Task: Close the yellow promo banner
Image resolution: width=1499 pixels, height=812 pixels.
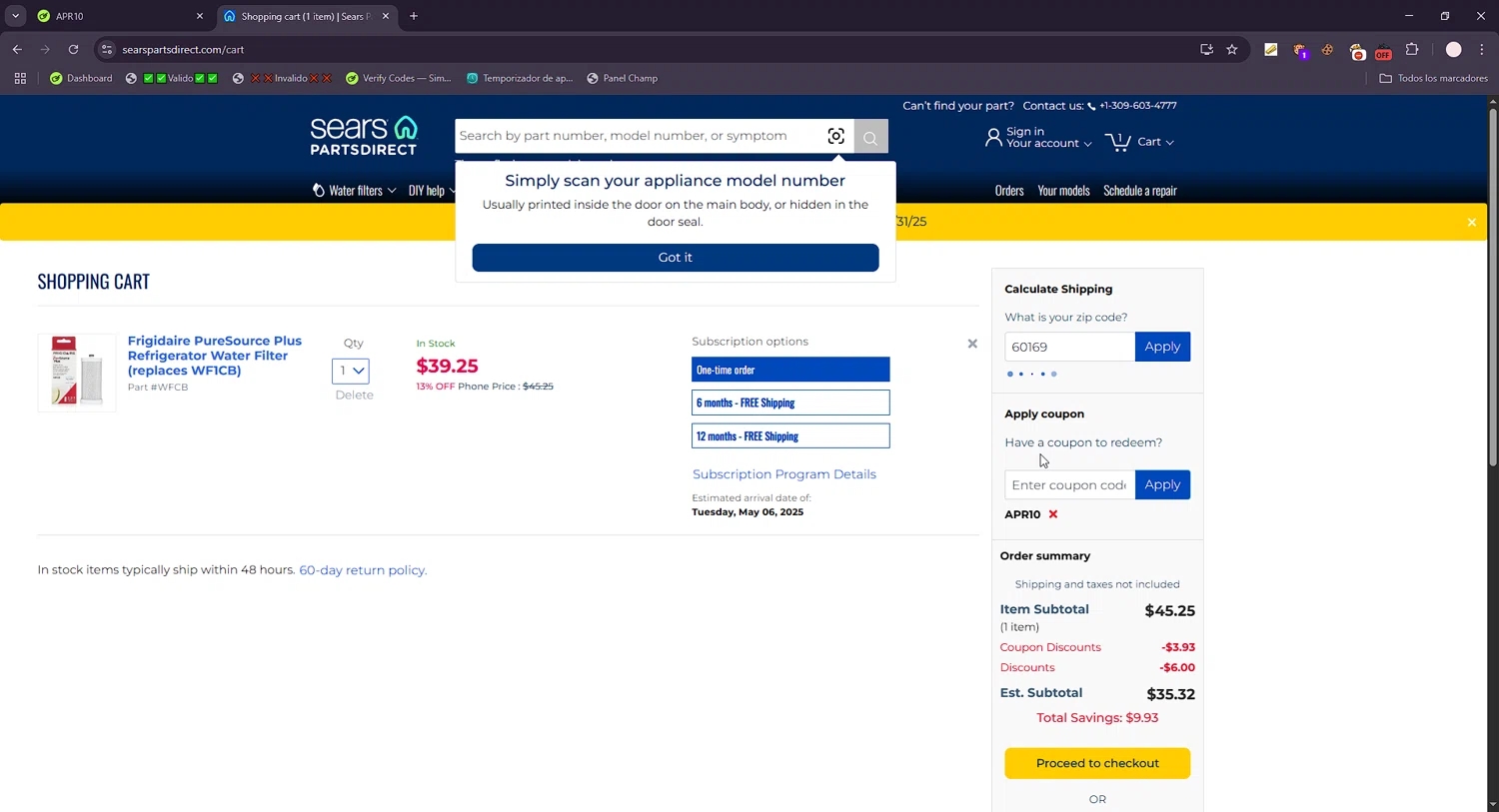Action: (x=1471, y=222)
